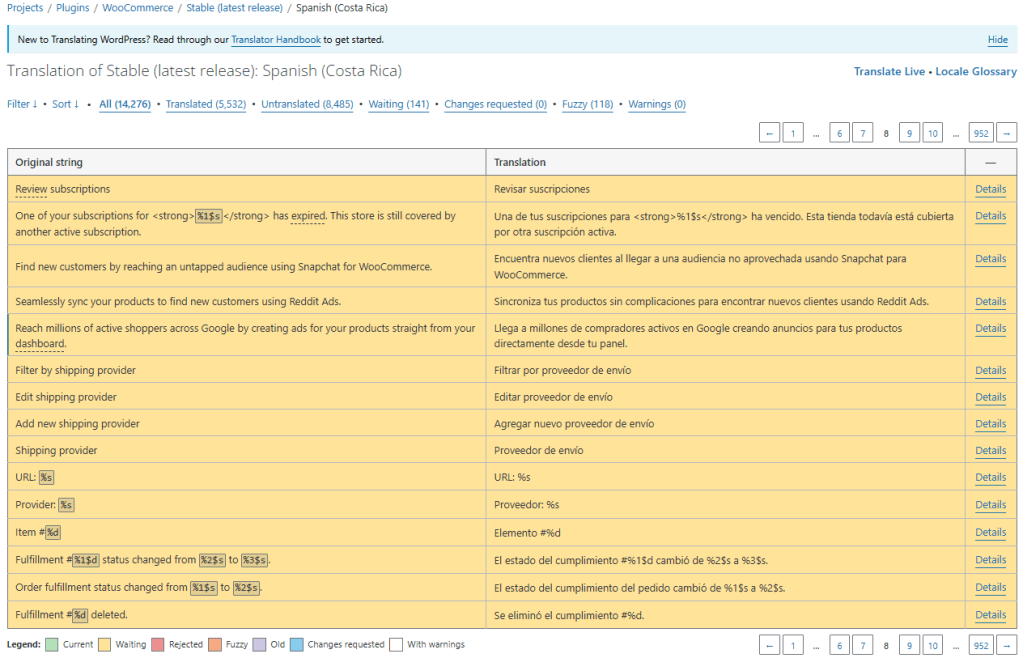Click the bottom previous page arrow

[x=770, y=645]
